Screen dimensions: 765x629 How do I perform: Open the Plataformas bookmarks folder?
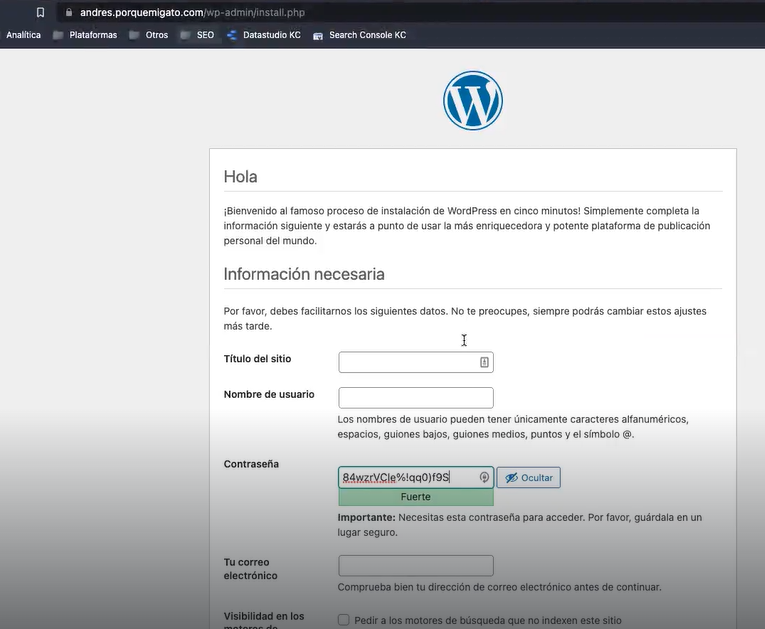coord(85,35)
